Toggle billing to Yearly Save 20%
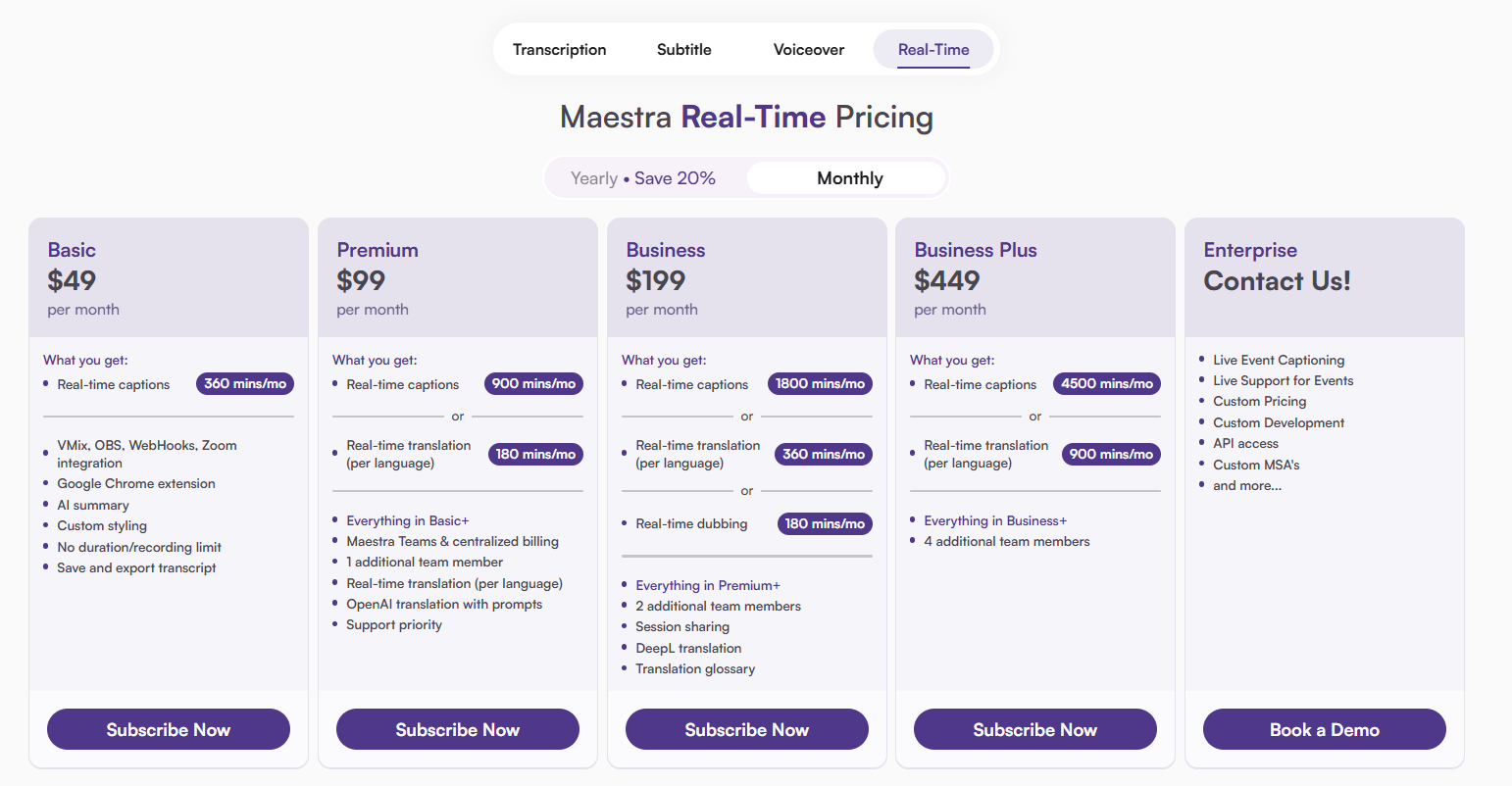1512x786 pixels. tap(643, 178)
